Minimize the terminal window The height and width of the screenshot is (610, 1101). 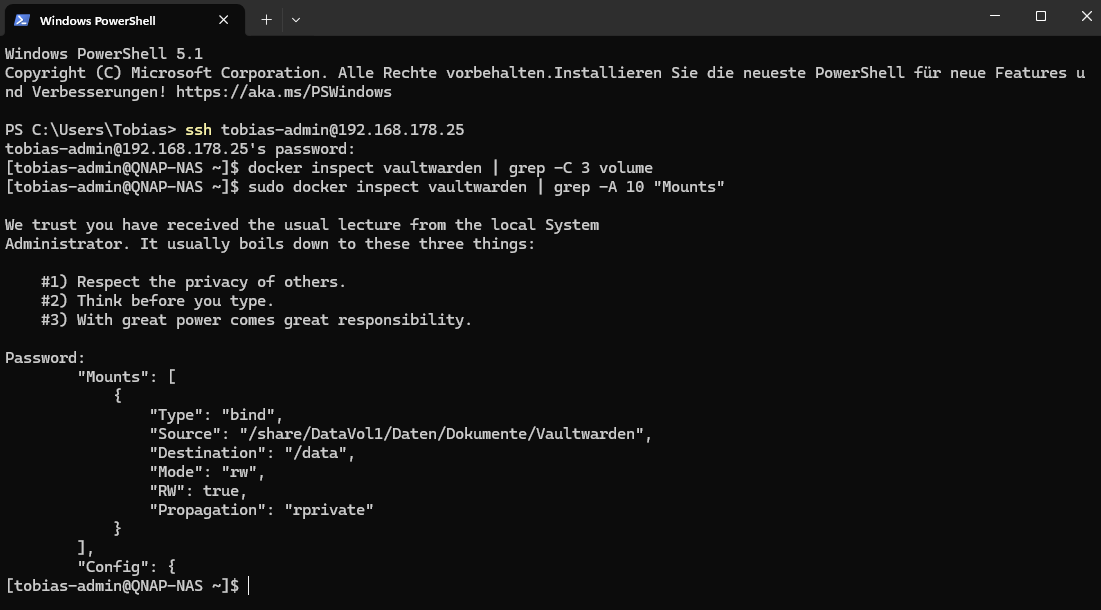coord(995,16)
